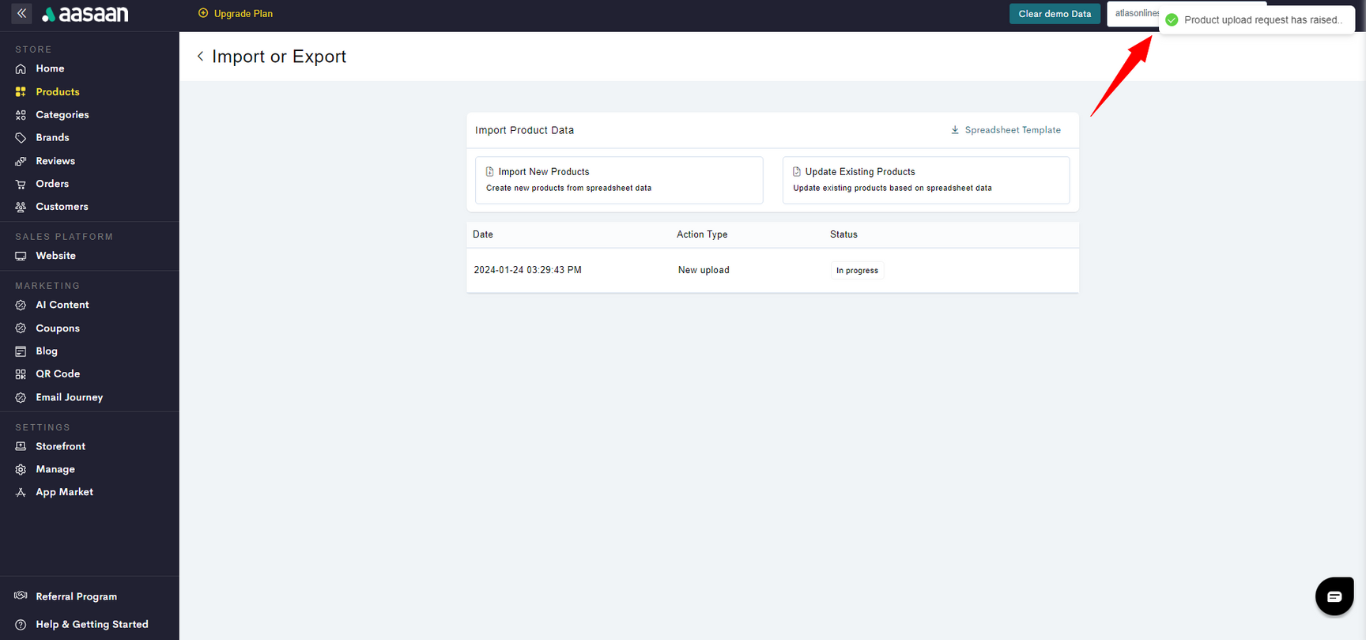Click the In progress status badge
The image size is (1366, 640).
coord(857,270)
